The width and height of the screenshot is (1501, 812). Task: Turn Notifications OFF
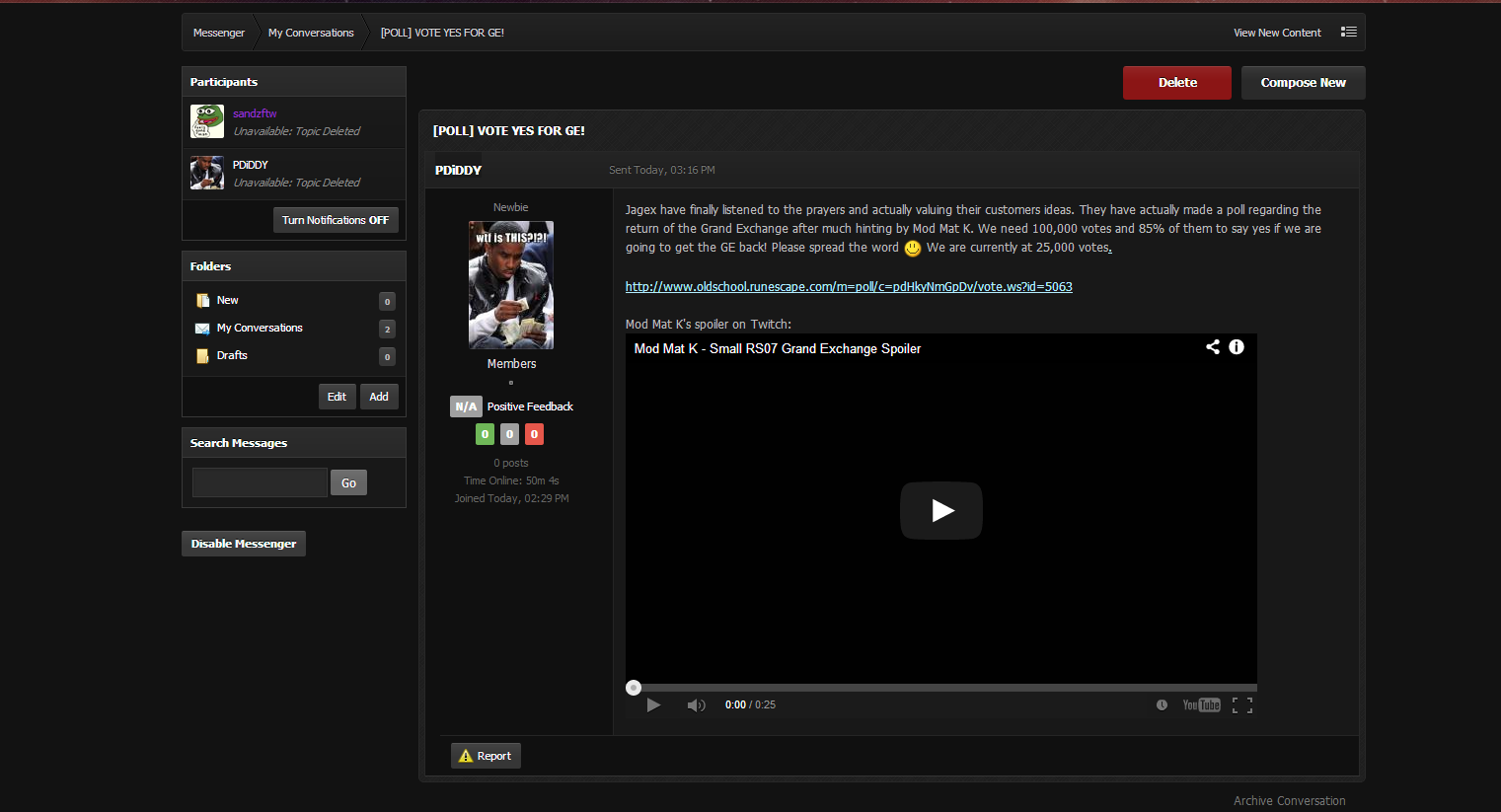click(x=336, y=220)
